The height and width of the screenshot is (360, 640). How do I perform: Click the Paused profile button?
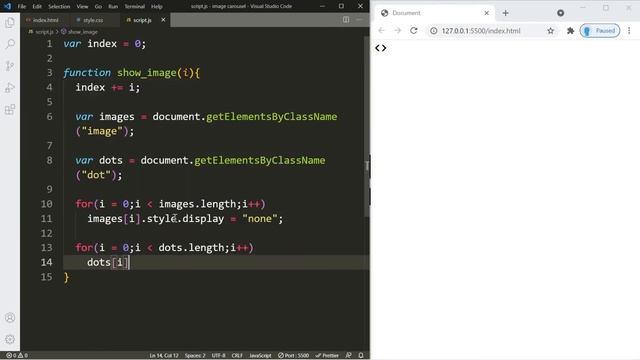point(600,31)
